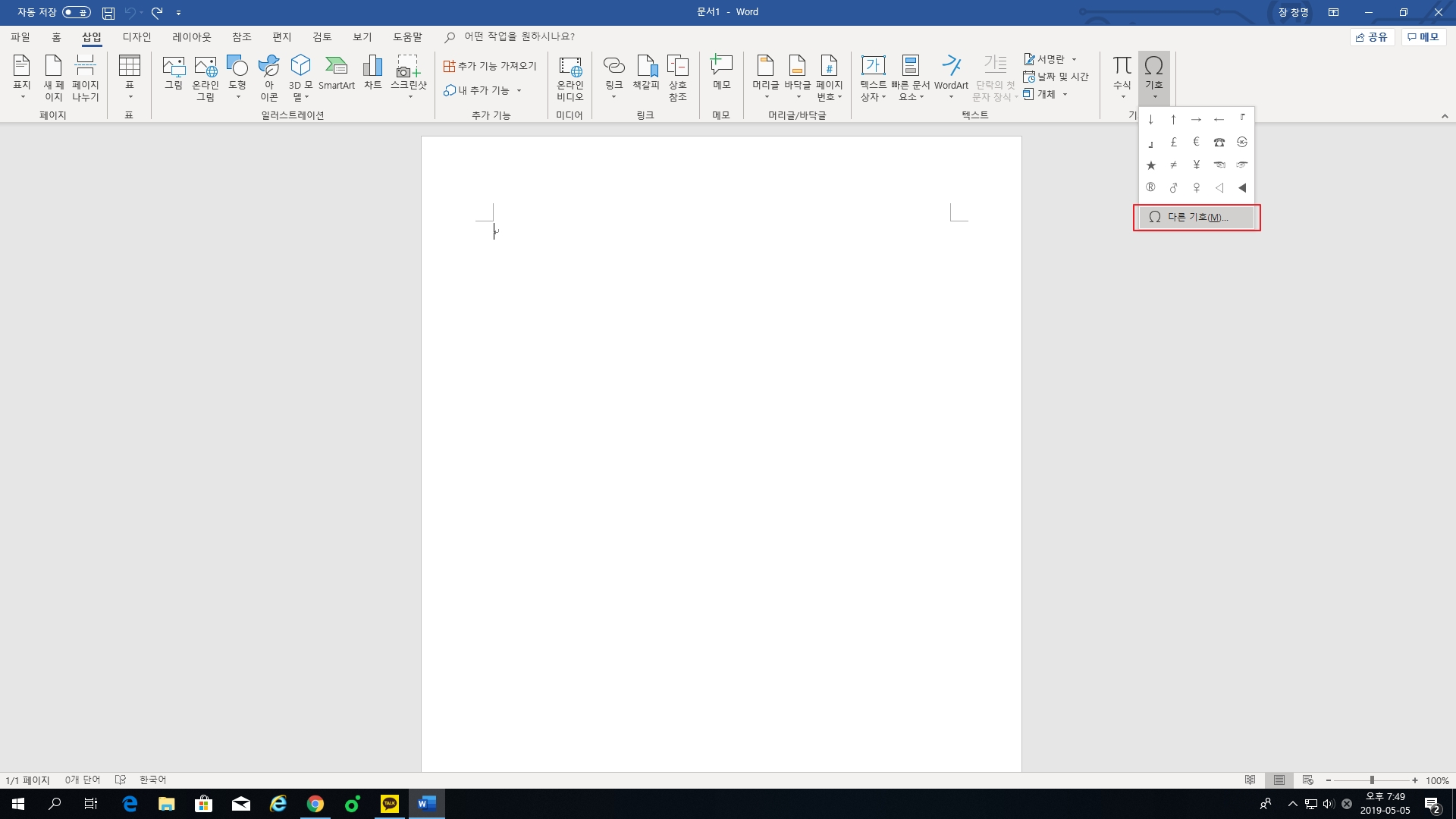Select 다른 기호(M)... menu entry
This screenshot has height=819, width=1456.
point(1197,218)
